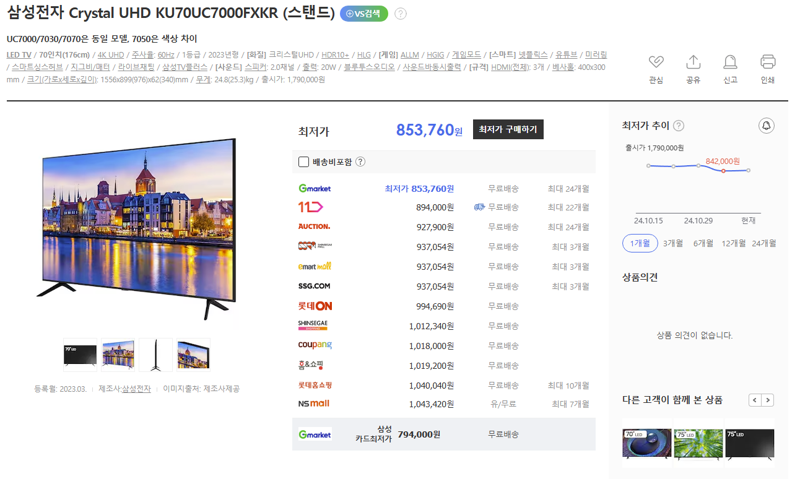Click the 최저가 853,760원 Gmarket price

click(419, 189)
